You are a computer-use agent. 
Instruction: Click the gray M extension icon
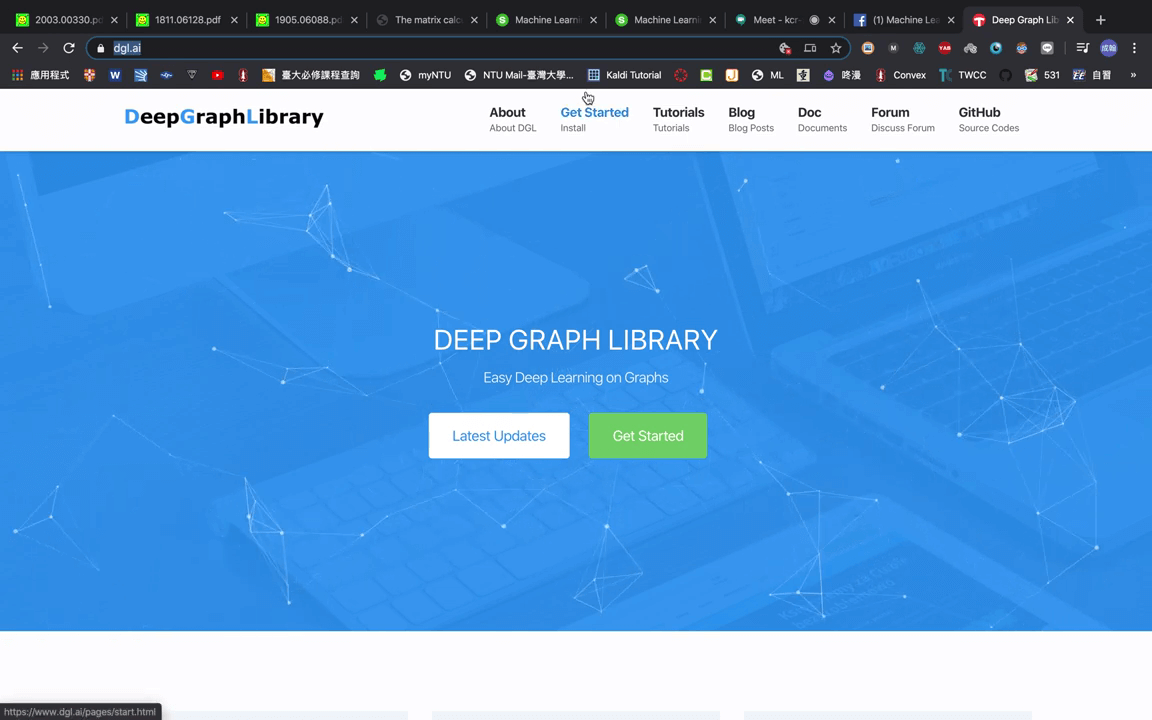pos(893,48)
